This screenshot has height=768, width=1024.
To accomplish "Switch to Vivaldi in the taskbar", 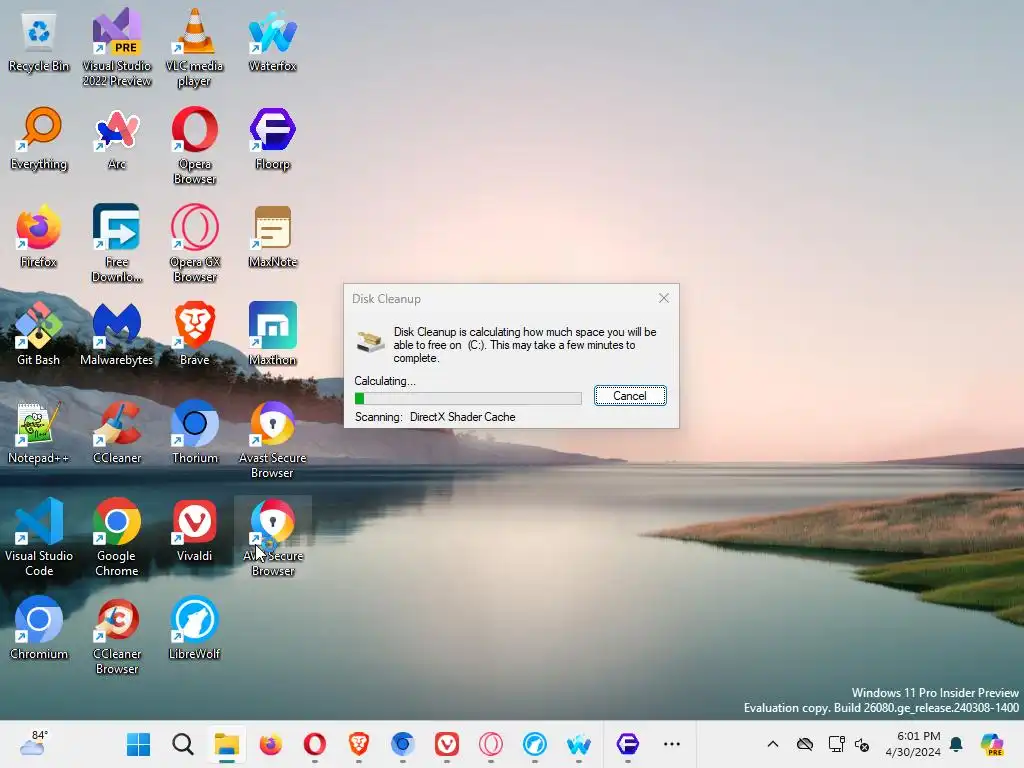I will [x=447, y=744].
